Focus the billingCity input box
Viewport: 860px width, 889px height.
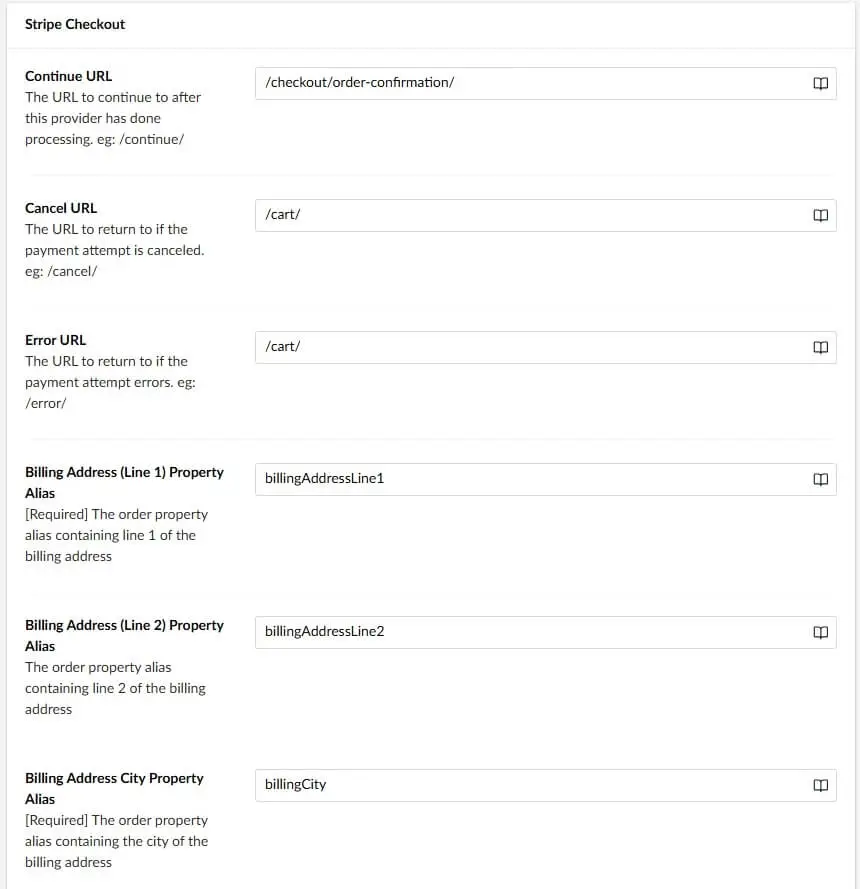point(530,785)
